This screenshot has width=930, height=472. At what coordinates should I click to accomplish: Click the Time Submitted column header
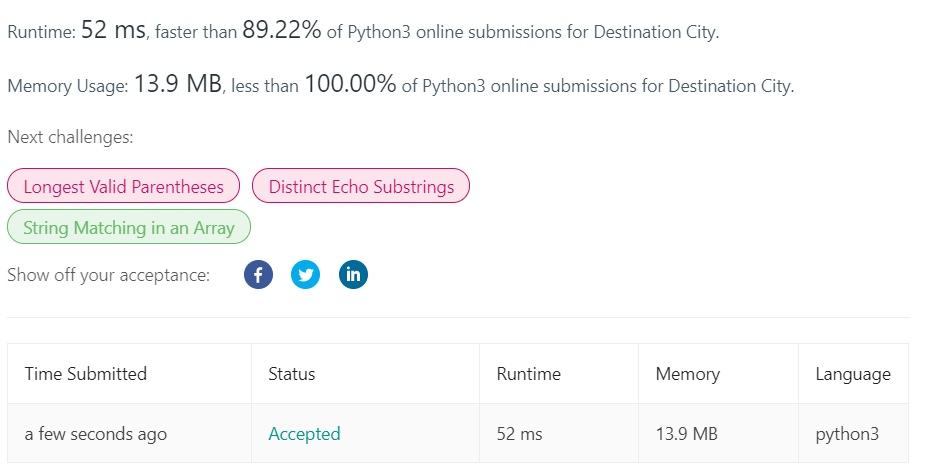tap(86, 374)
